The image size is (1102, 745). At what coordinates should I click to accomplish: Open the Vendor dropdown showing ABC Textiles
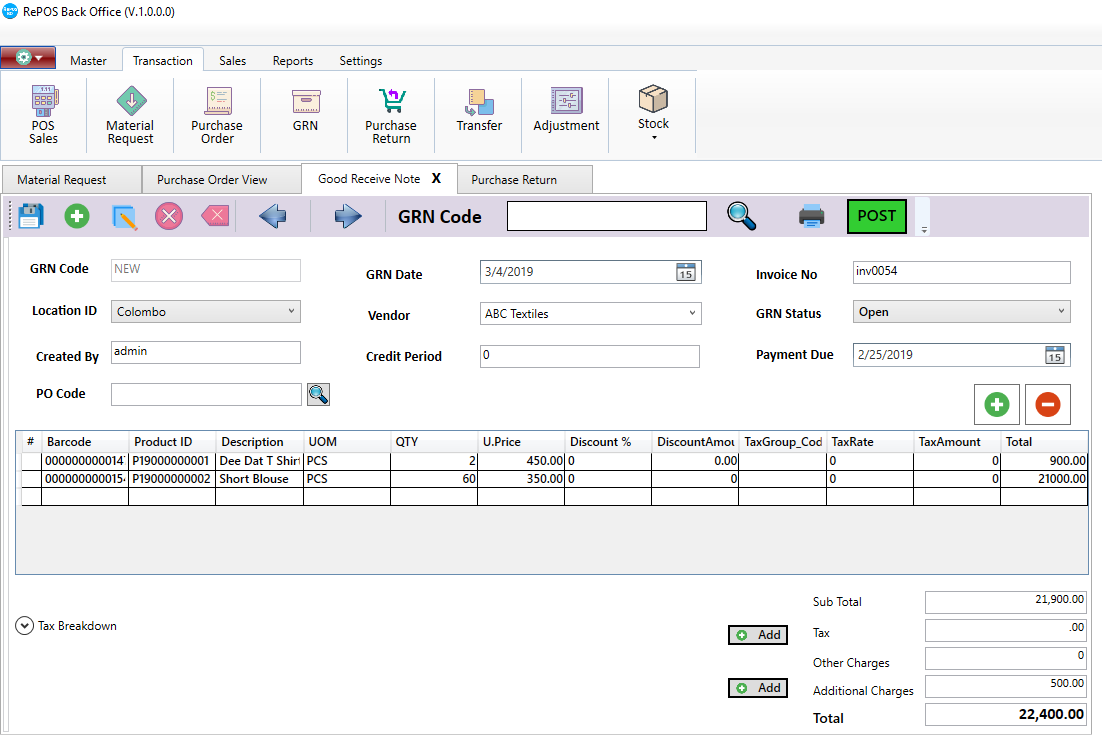[590, 313]
